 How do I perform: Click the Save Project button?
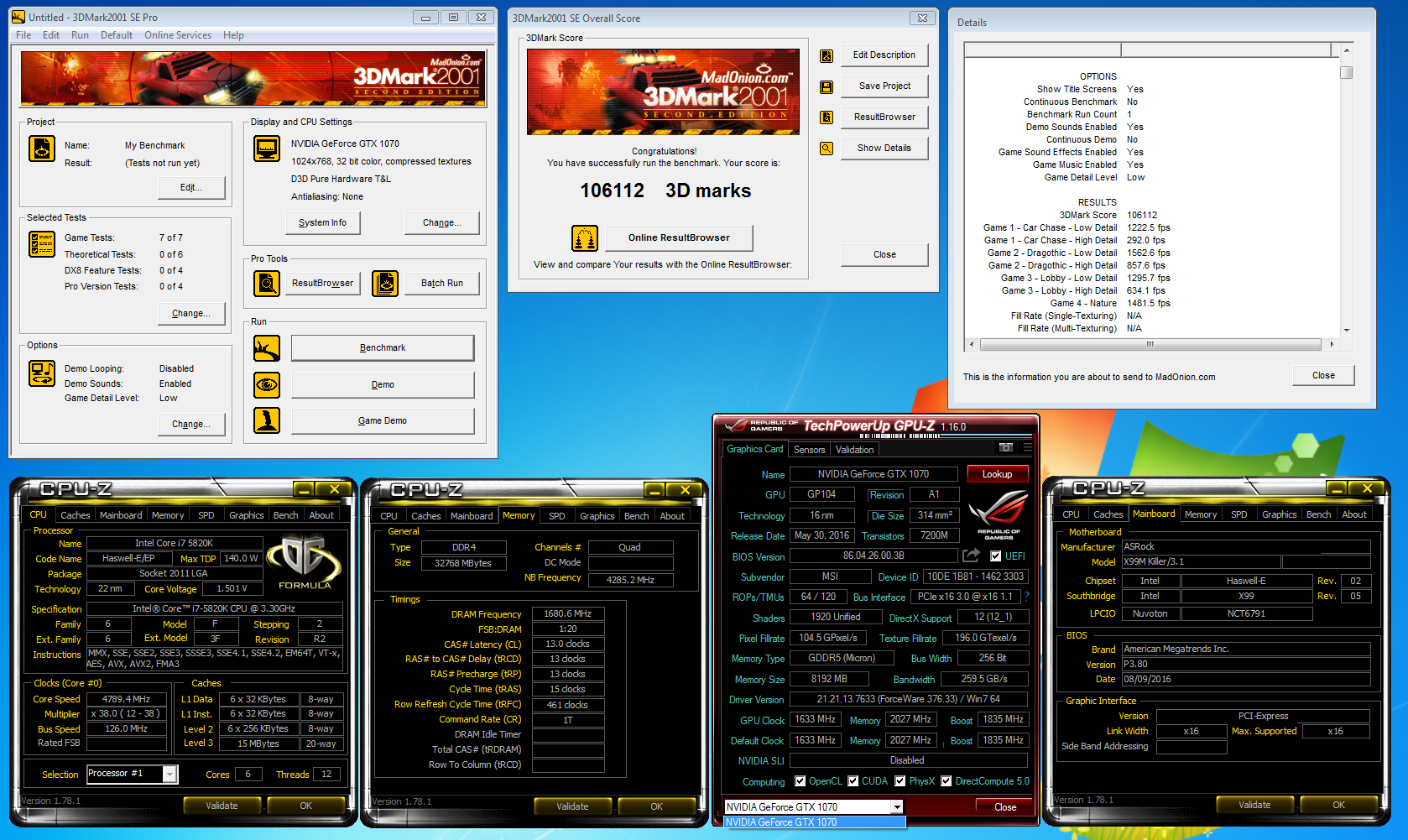coord(884,86)
